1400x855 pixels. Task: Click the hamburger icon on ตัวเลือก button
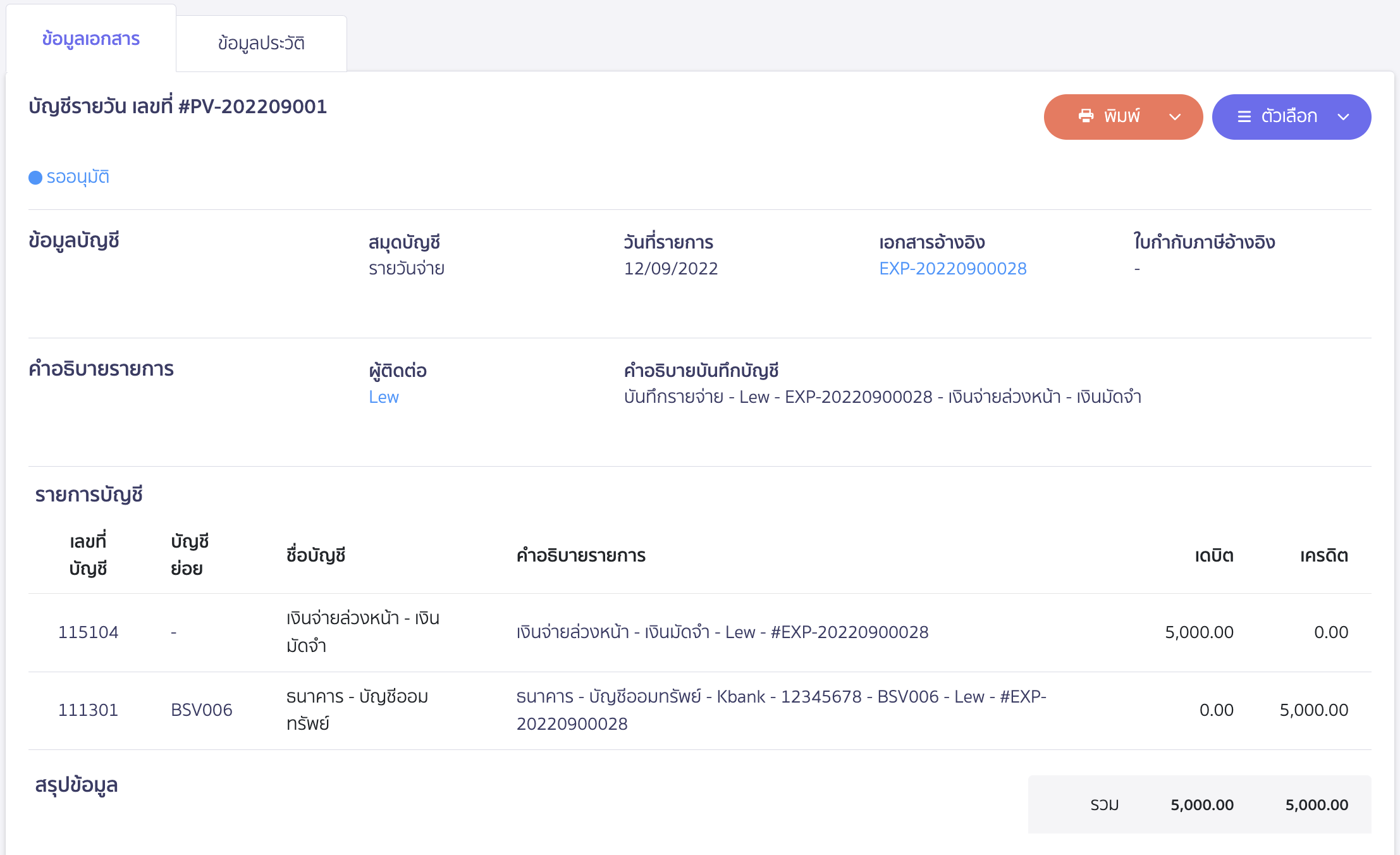point(1244,117)
